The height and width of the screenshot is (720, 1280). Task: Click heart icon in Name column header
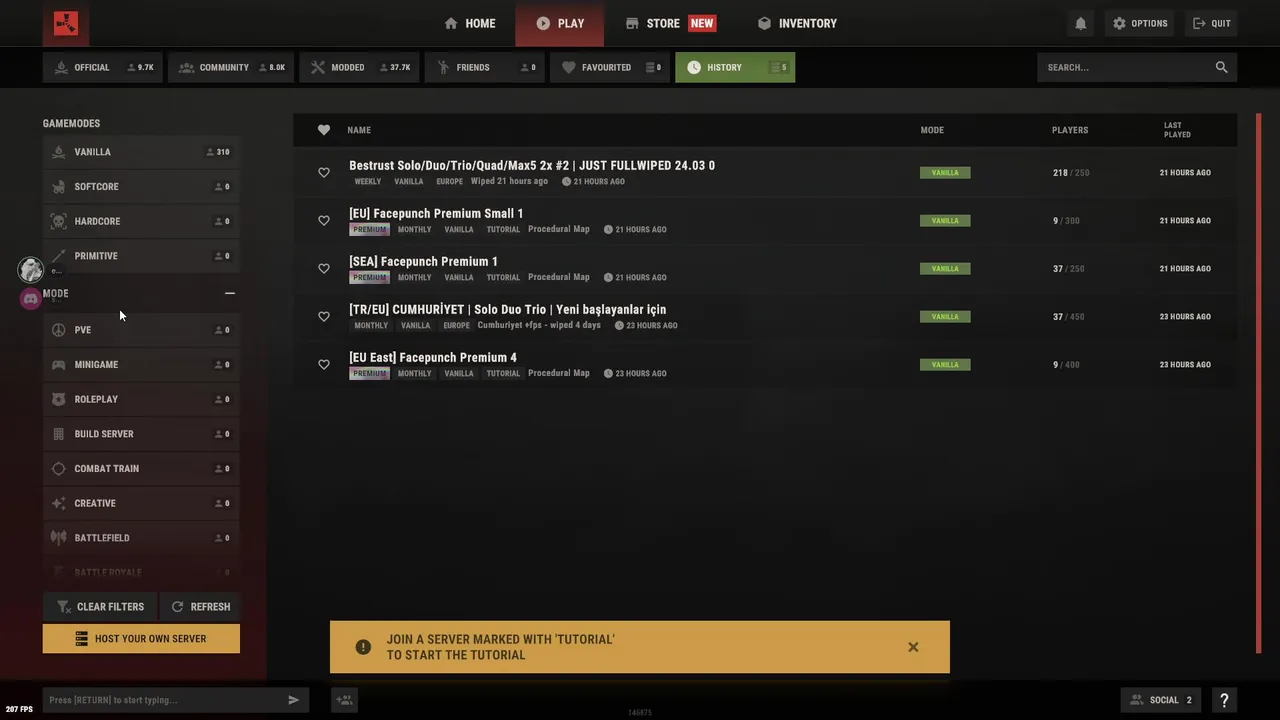tap(324, 130)
